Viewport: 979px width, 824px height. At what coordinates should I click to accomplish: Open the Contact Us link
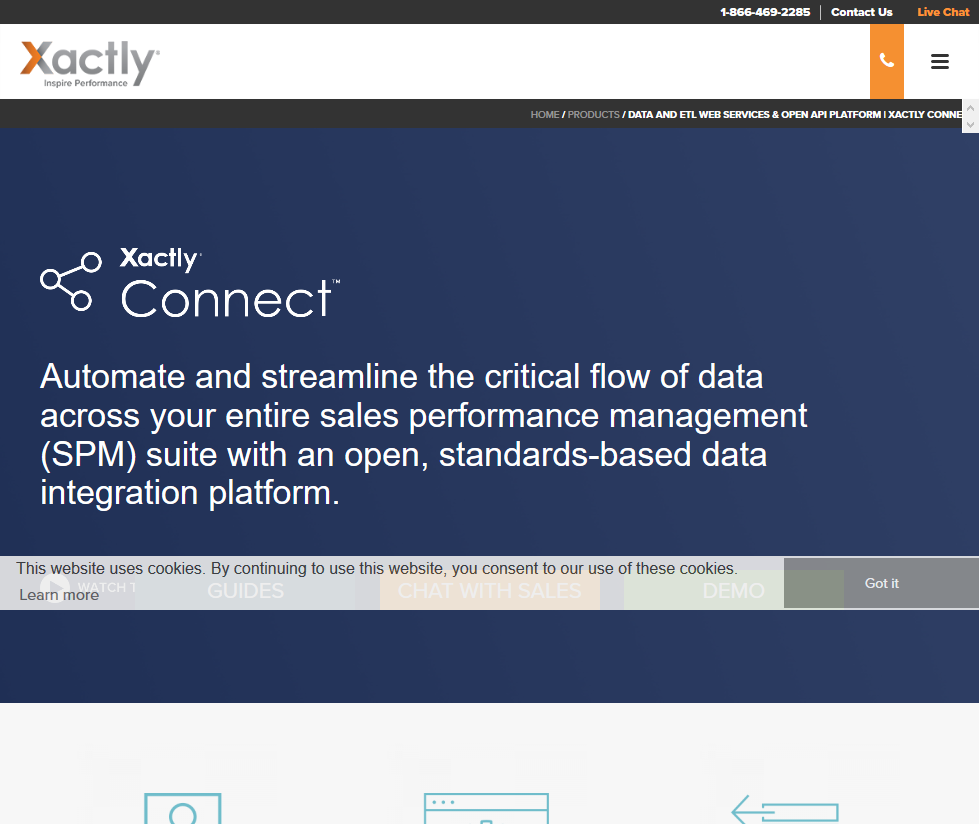pyautogui.click(x=862, y=12)
